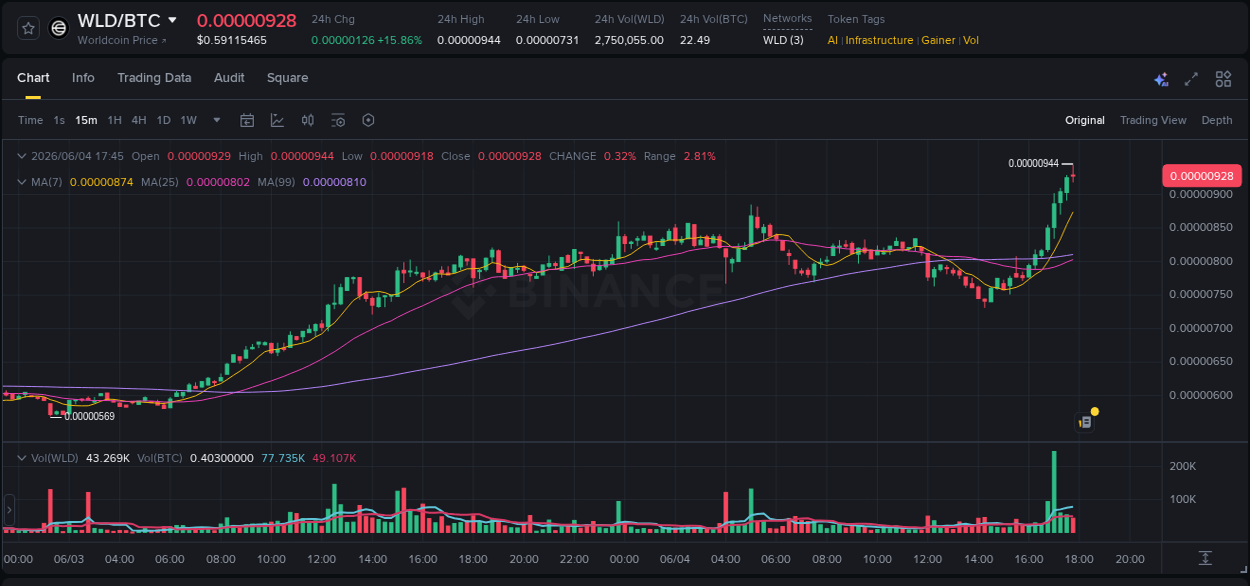
Task: Click the AI sparkle assistant icon
Action: pos(1161,79)
